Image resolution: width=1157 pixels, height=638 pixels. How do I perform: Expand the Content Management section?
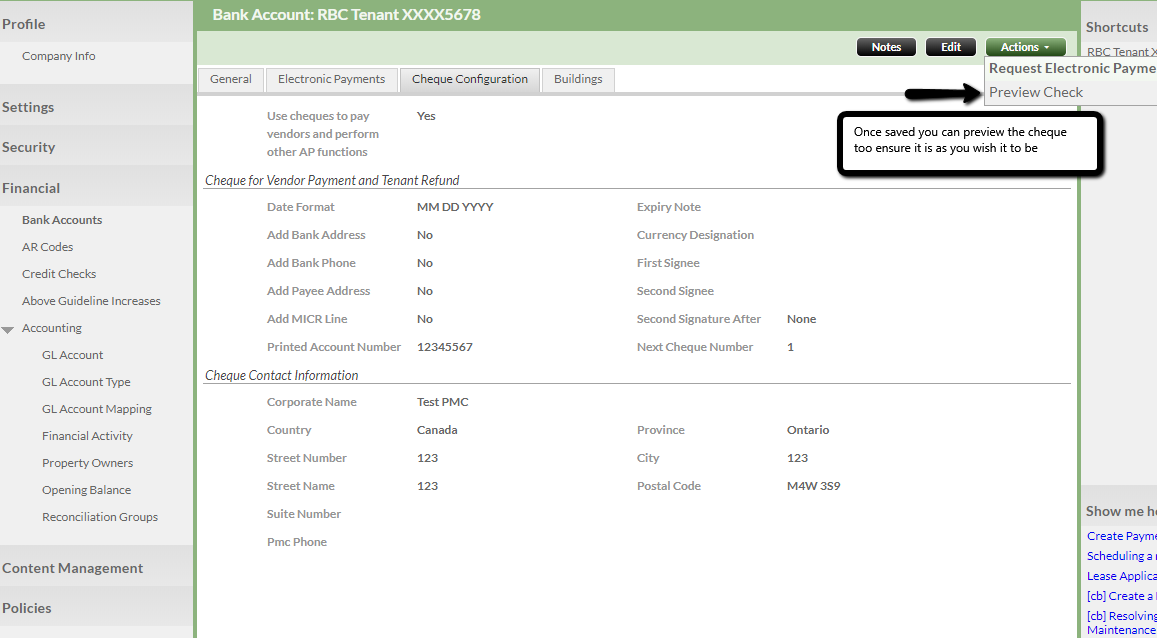[72, 568]
